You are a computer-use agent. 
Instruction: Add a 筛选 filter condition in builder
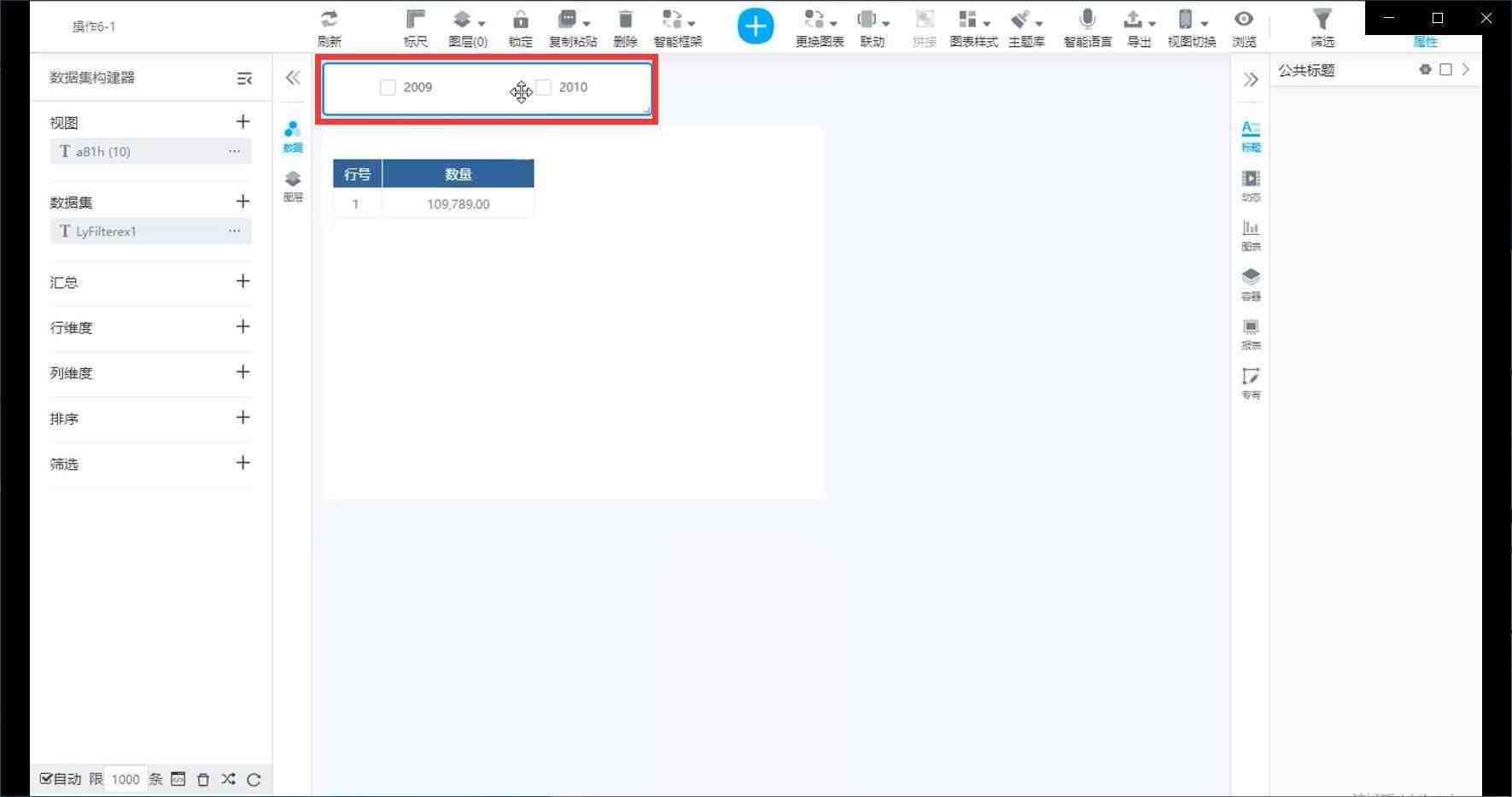(242, 463)
